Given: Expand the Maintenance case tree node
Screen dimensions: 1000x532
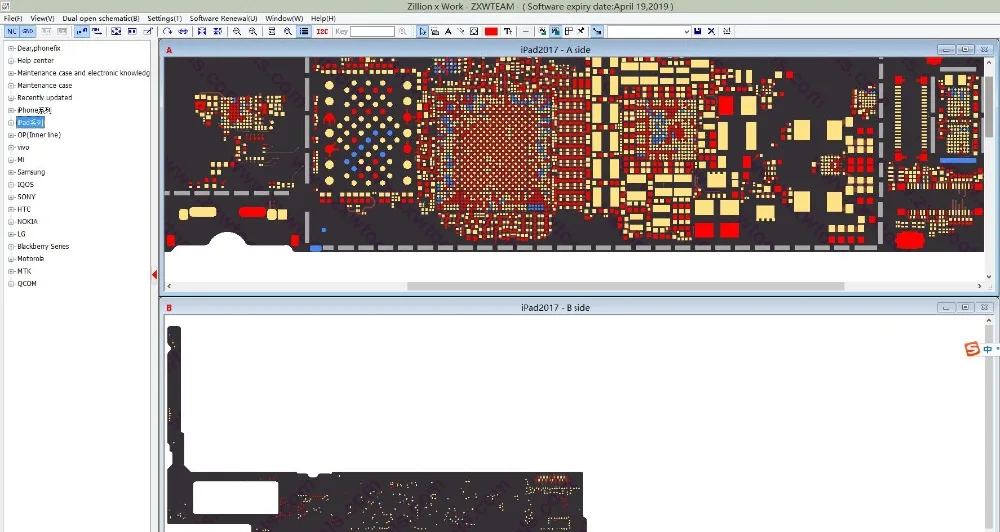Looking at the screenshot, I should point(11,85).
